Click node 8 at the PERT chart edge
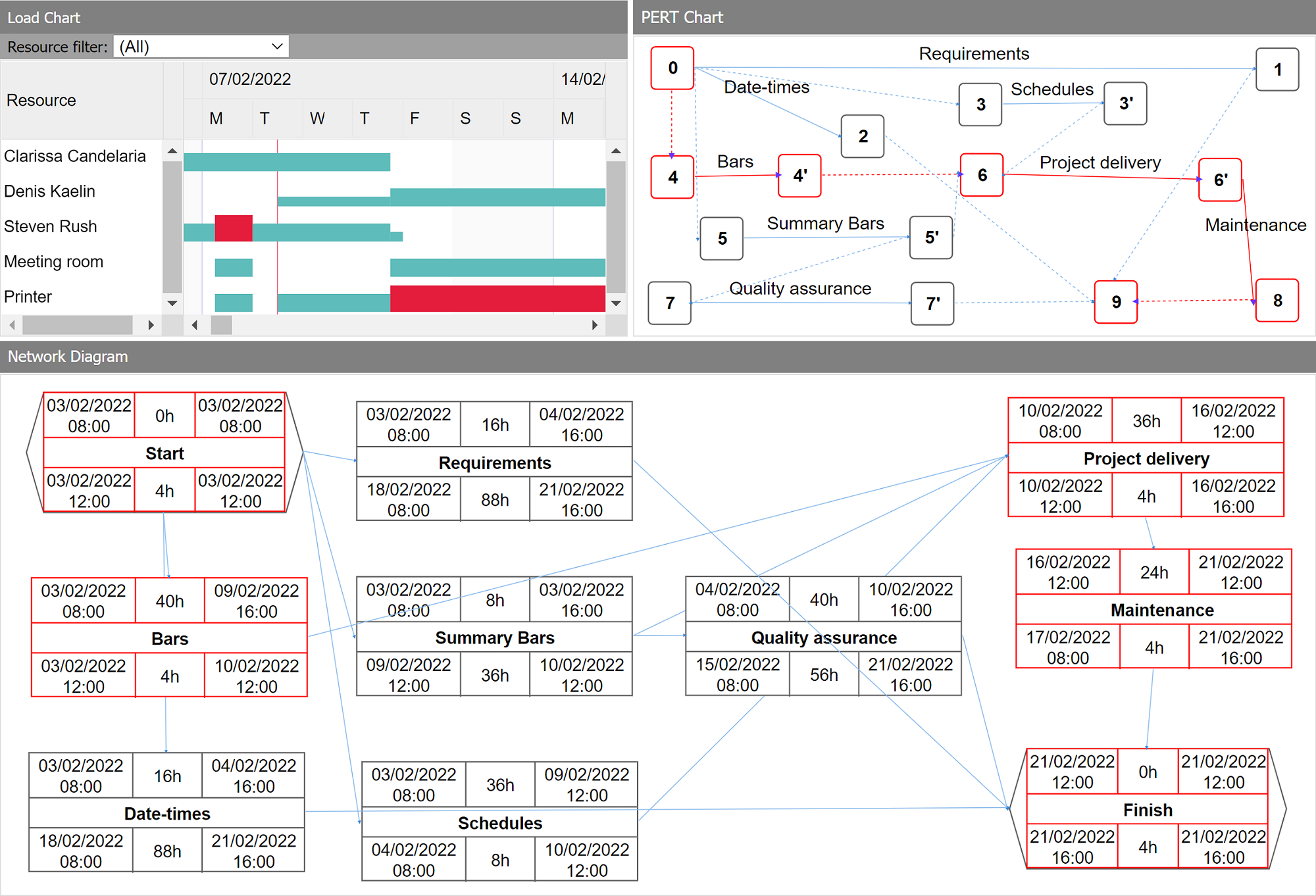Screen dimensions: 1316x896 pos(1277,301)
